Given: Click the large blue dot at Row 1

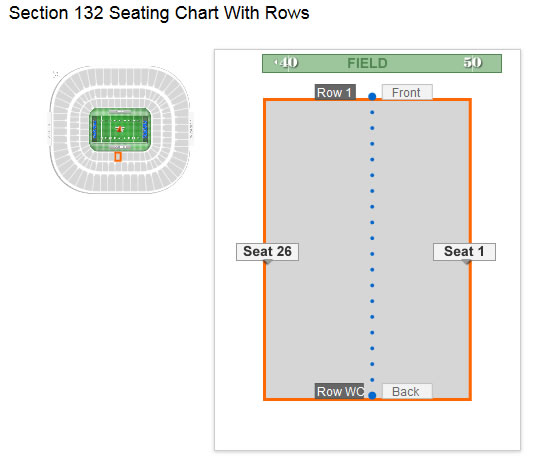Looking at the screenshot, I should [372, 97].
